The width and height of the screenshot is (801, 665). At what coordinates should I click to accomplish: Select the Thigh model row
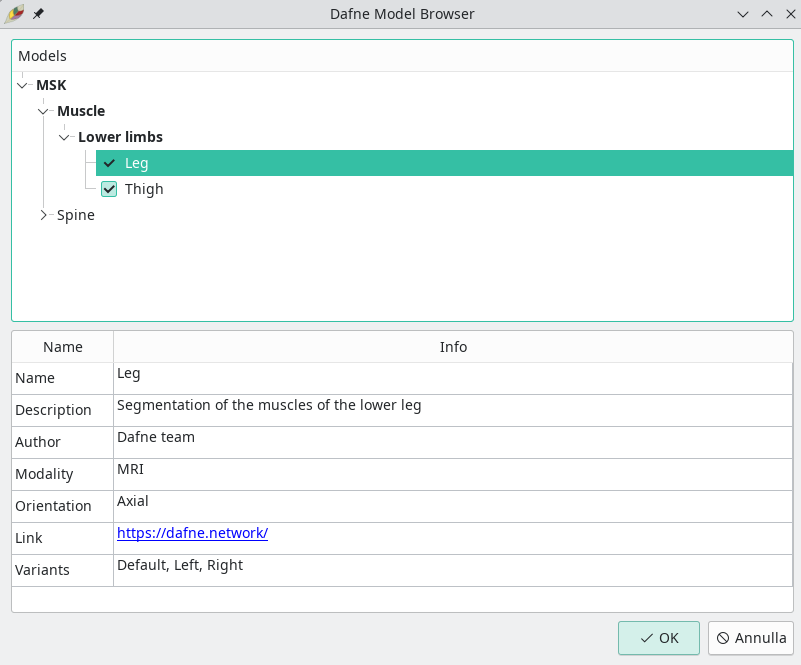pos(444,189)
